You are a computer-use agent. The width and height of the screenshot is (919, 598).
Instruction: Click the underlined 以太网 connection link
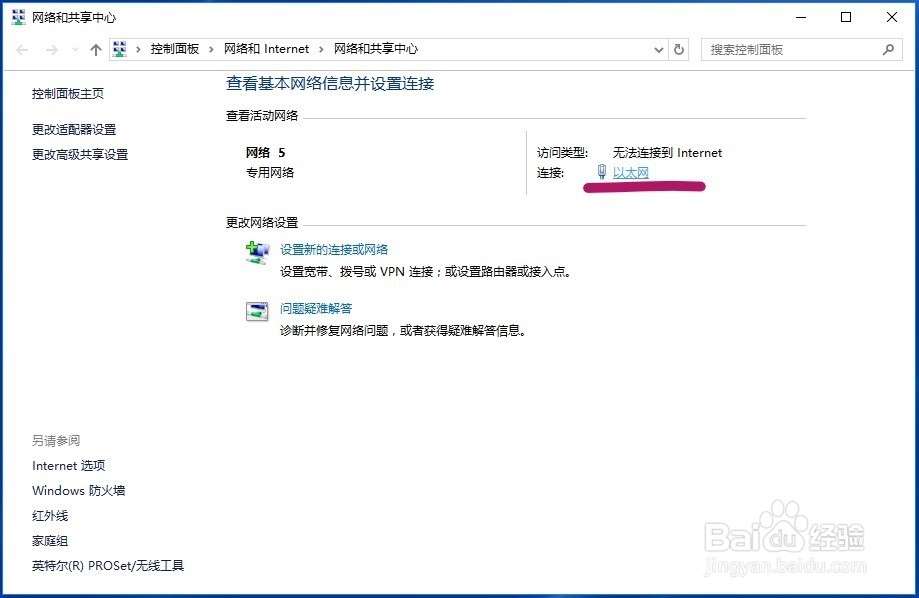point(631,172)
